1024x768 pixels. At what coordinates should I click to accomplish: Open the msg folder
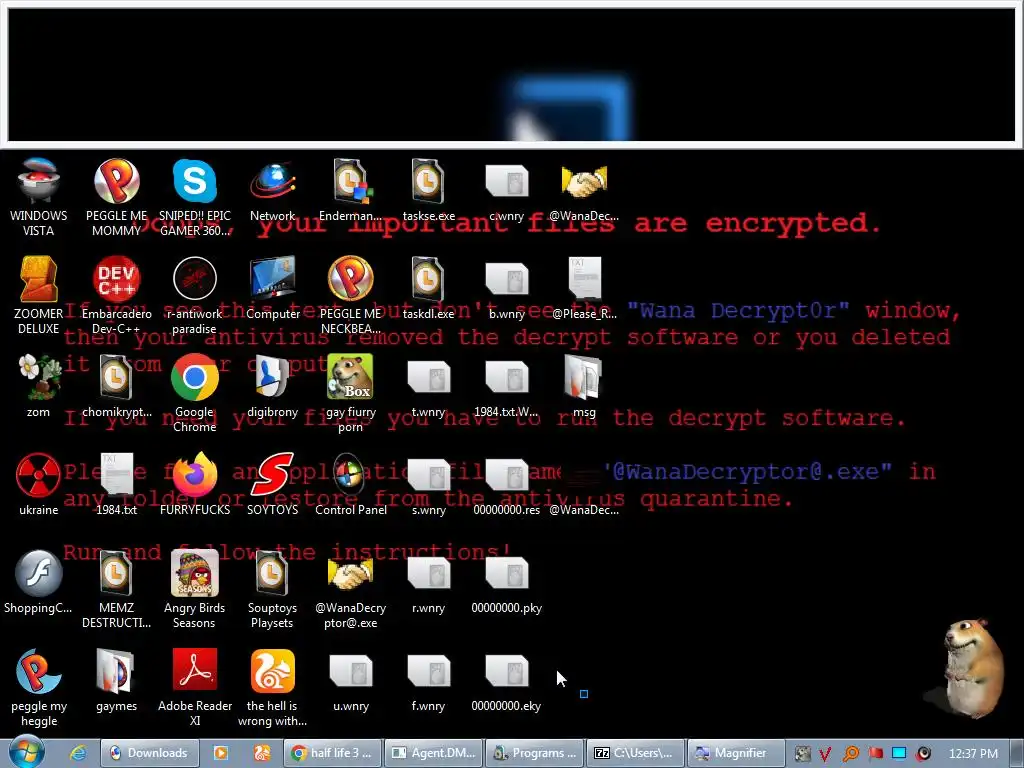click(584, 387)
